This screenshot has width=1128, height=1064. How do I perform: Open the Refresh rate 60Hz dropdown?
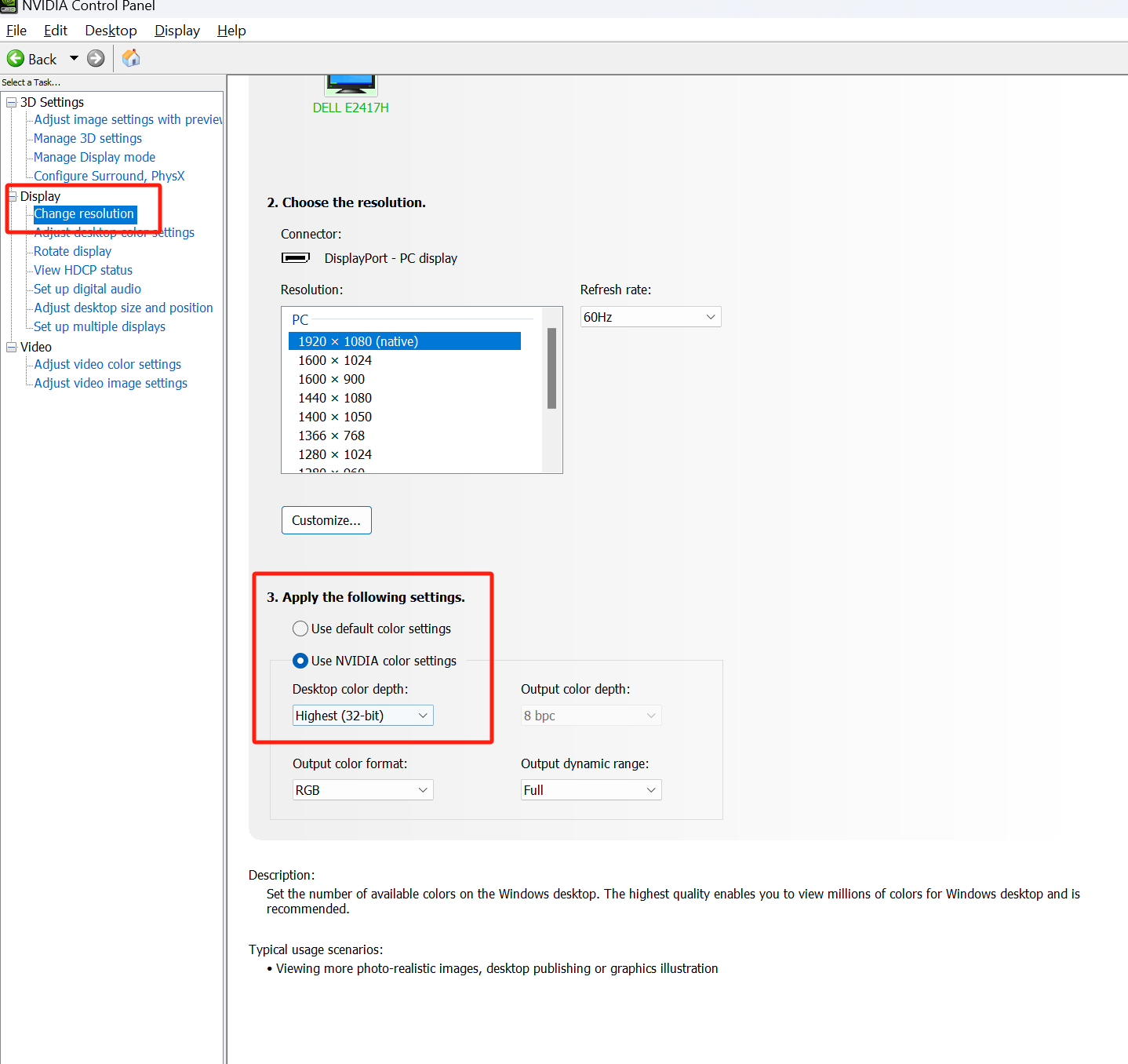coord(650,317)
